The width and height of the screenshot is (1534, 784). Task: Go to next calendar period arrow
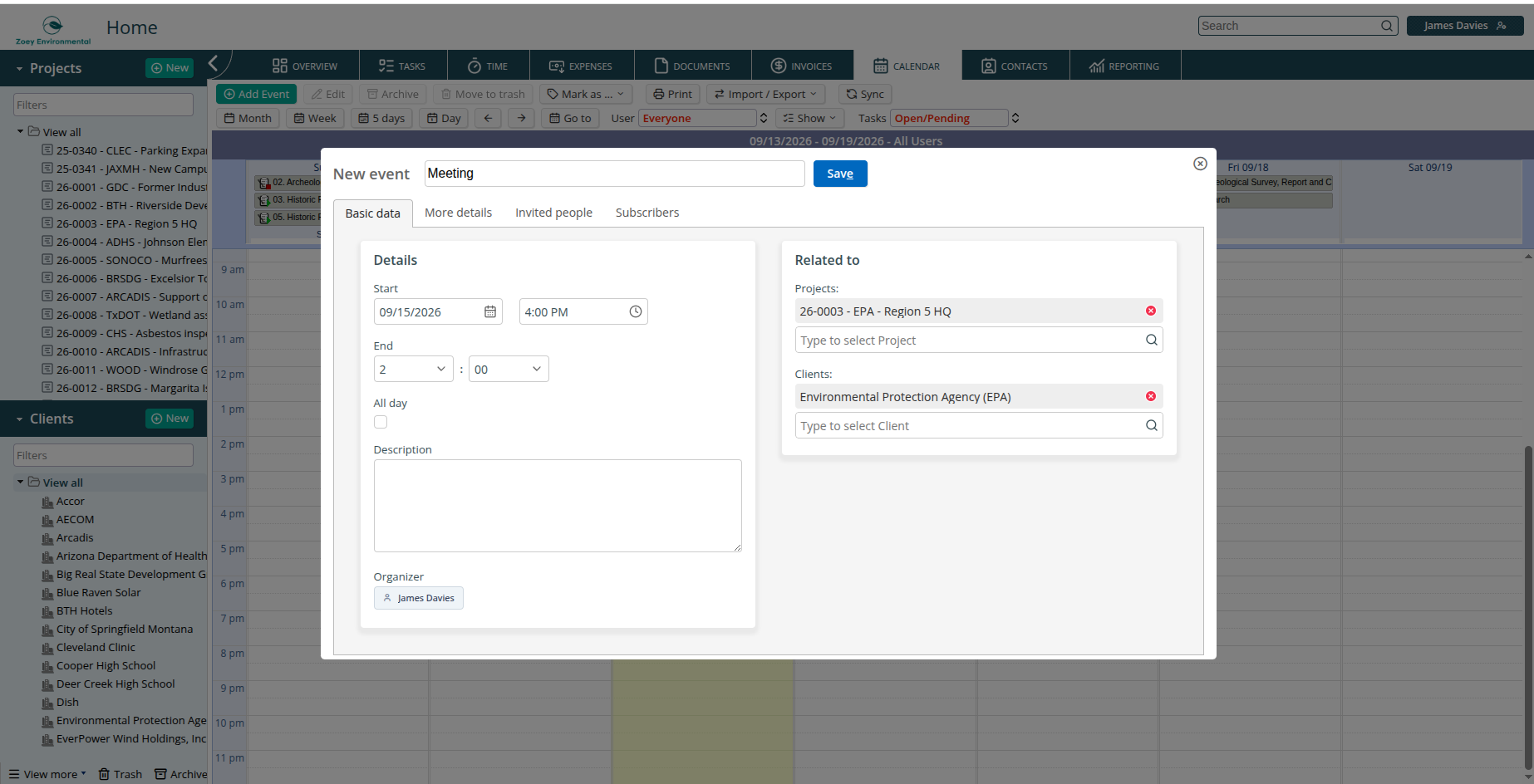[x=521, y=118]
